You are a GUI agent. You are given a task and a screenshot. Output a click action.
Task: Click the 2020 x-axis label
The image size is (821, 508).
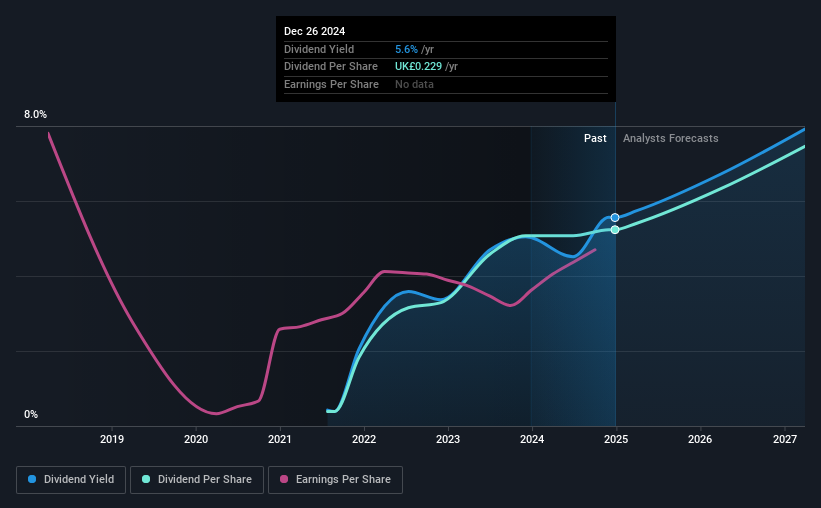[196, 439]
